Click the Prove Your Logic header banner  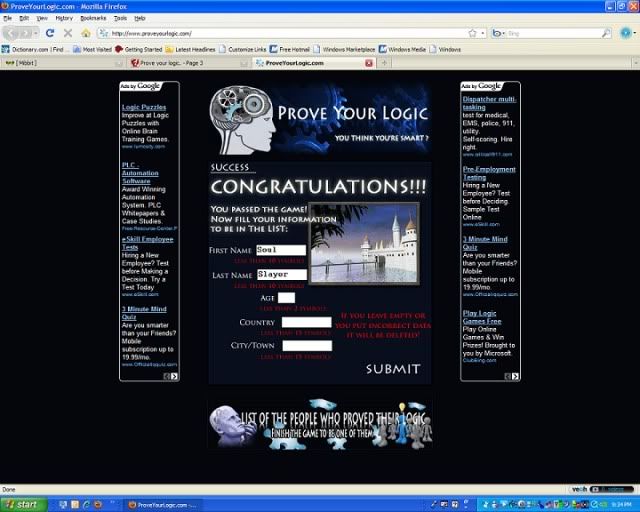pos(320,119)
